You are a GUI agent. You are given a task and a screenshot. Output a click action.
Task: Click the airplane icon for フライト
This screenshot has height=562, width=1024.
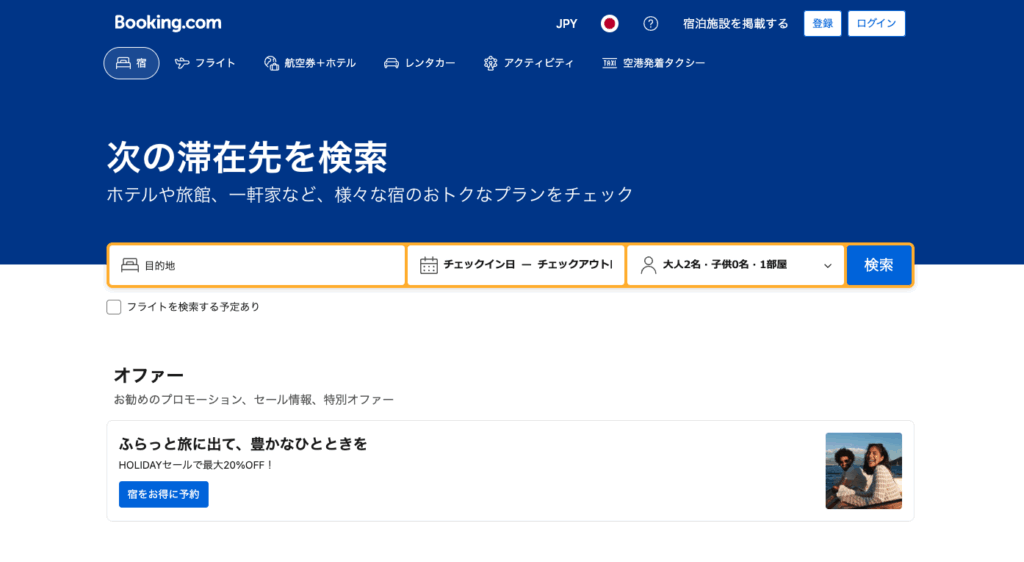click(181, 63)
